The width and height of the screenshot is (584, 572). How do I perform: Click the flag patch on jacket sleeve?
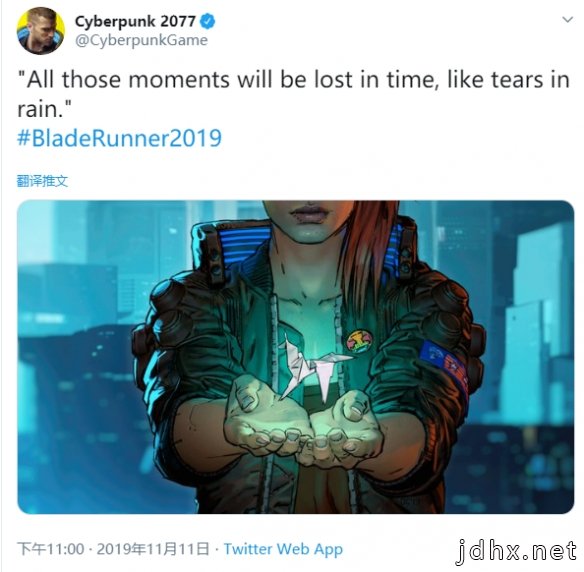[445, 364]
